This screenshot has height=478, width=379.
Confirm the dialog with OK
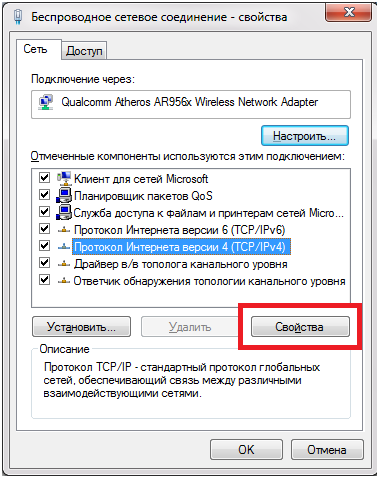pos(246,449)
